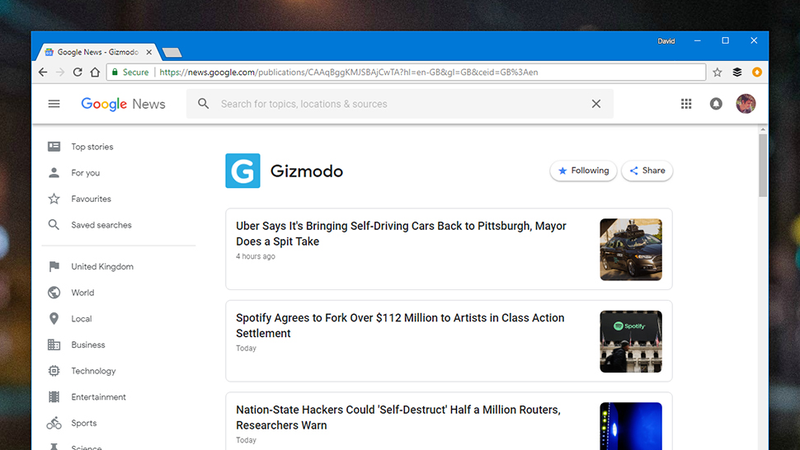Click the blue router thumbnail
The height and width of the screenshot is (450, 800).
pyautogui.click(x=631, y=426)
